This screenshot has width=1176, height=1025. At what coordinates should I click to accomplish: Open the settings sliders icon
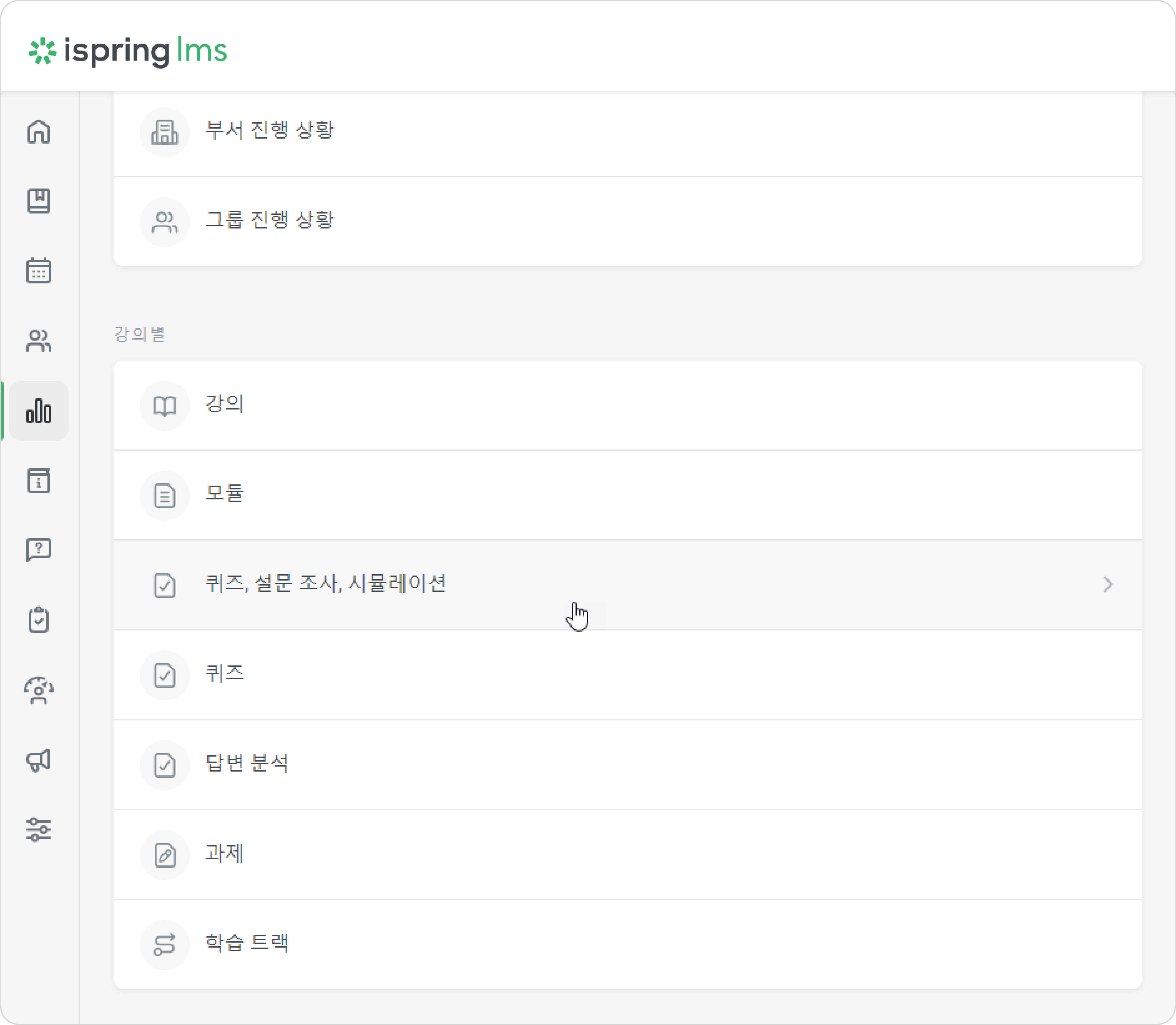click(39, 829)
